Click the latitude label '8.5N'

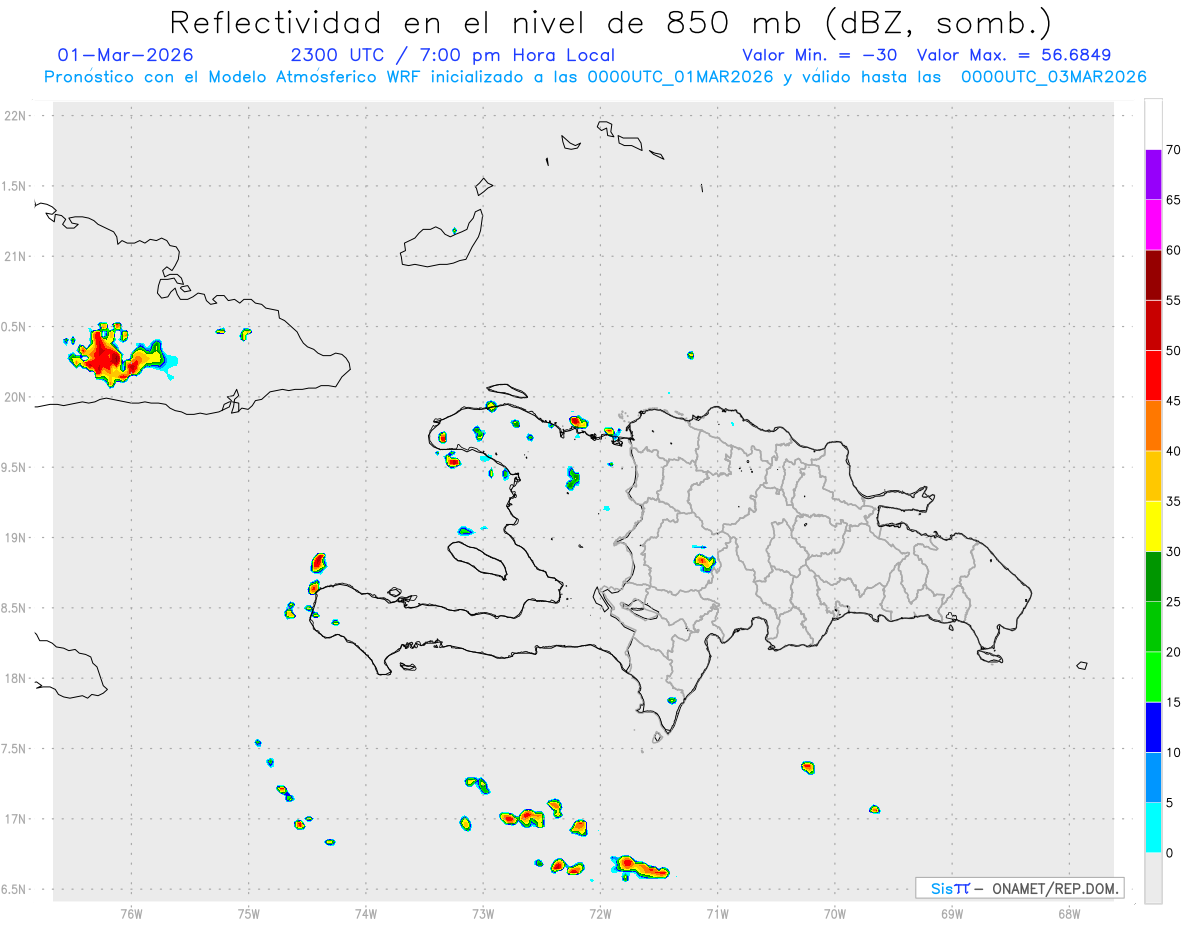click(x=15, y=608)
